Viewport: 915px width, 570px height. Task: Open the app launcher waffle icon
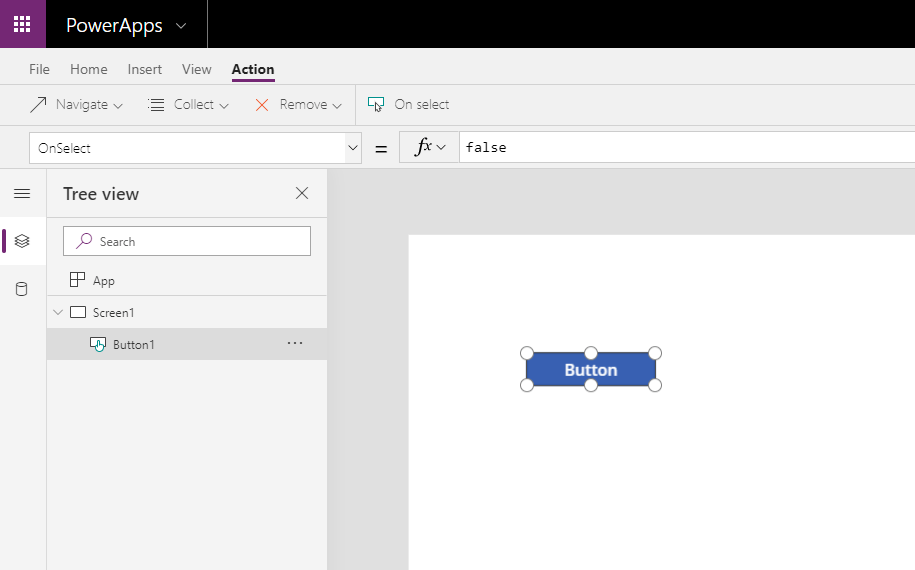coord(22,24)
